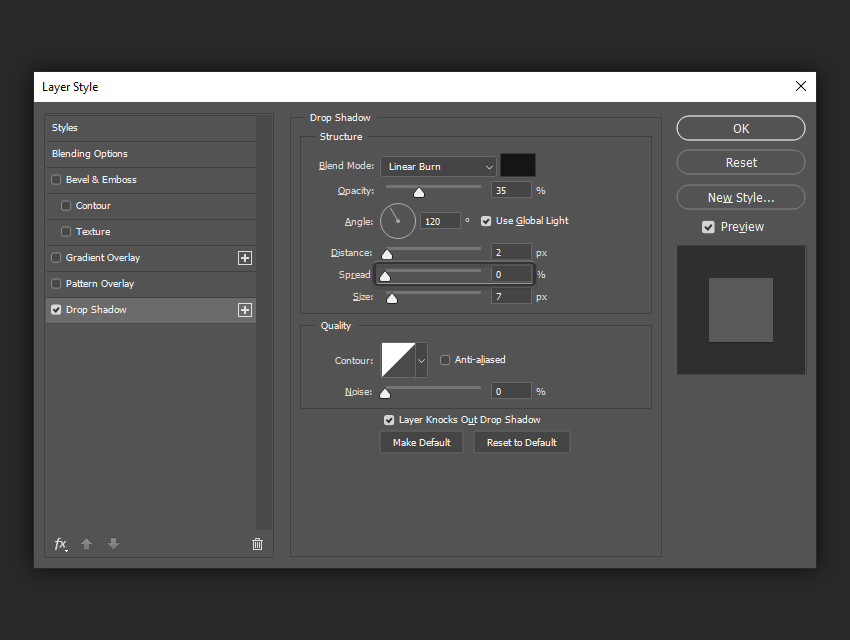Viewport: 850px width, 640px height.
Task: Click the Size value field
Action: click(511, 296)
